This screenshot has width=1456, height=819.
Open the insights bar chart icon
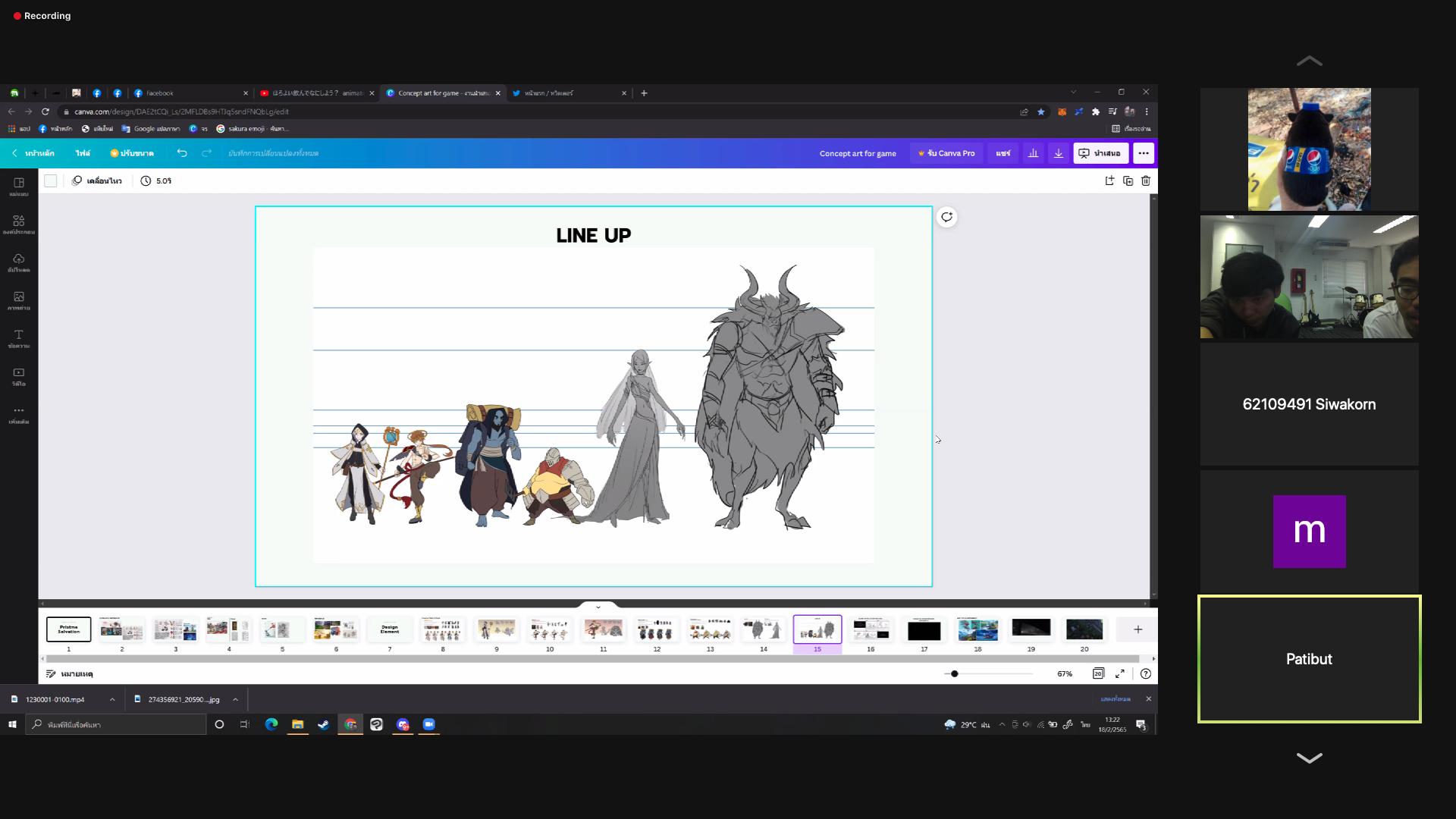tap(1033, 153)
